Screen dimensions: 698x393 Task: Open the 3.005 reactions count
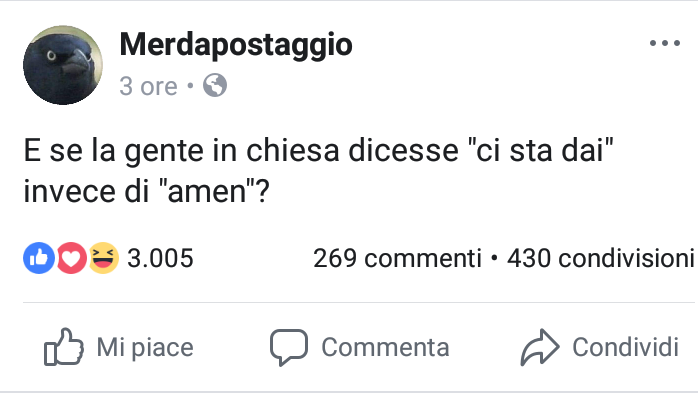click(x=160, y=258)
